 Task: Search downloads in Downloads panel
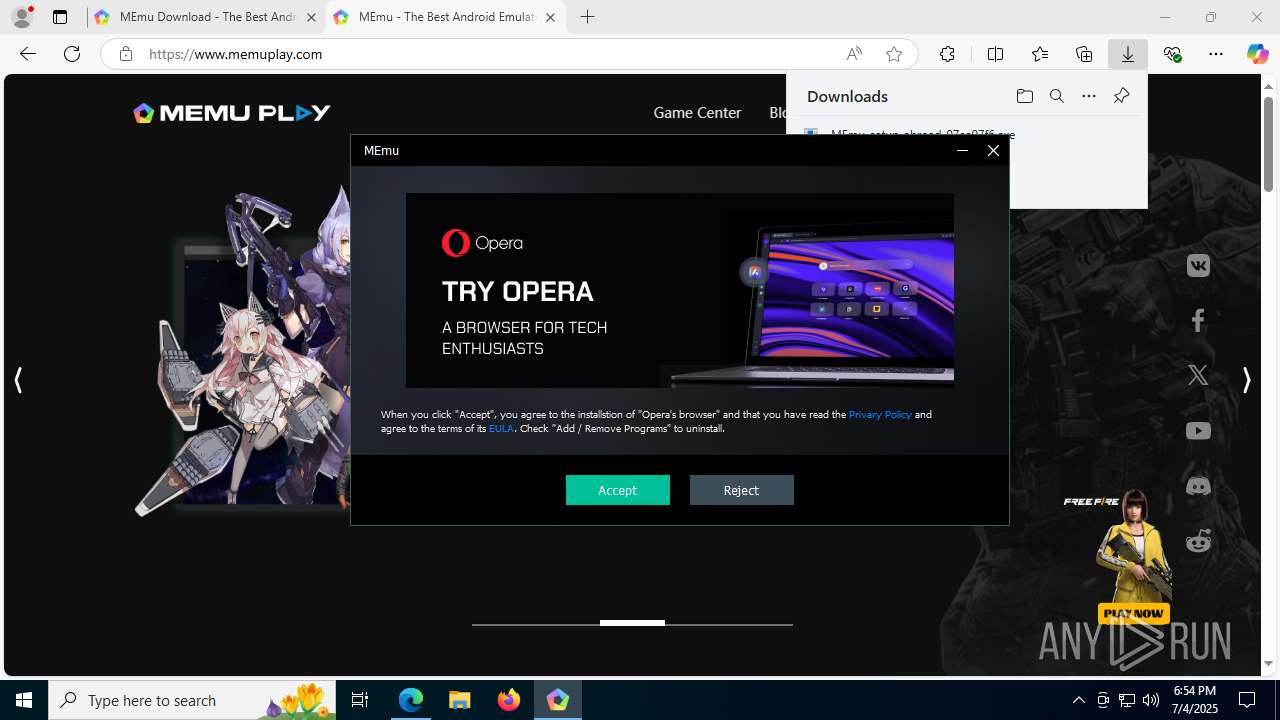(x=1056, y=96)
